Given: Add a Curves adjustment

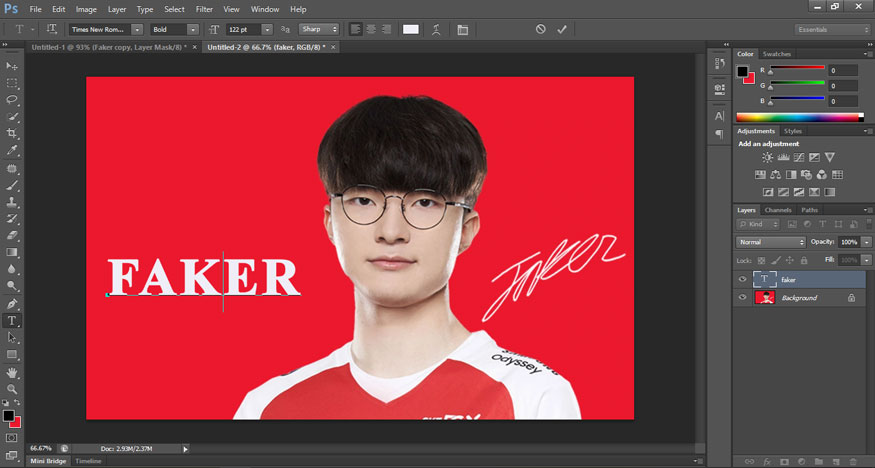Looking at the screenshot, I should point(799,157).
